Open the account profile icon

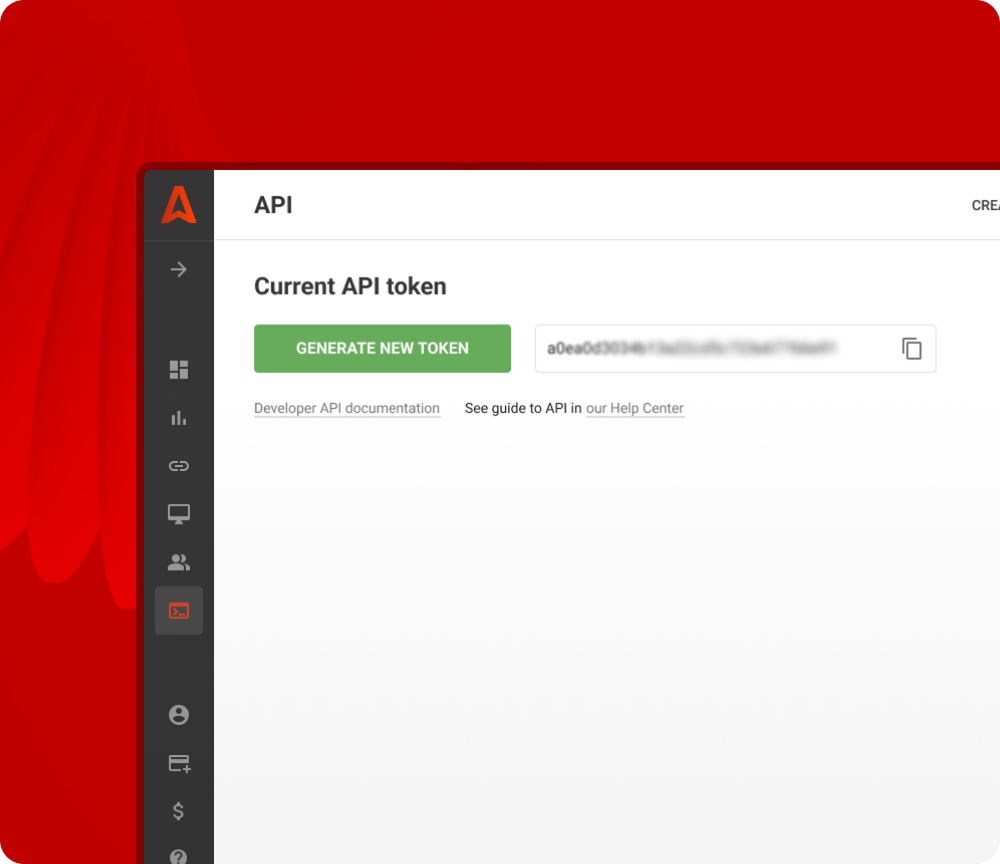179,715
